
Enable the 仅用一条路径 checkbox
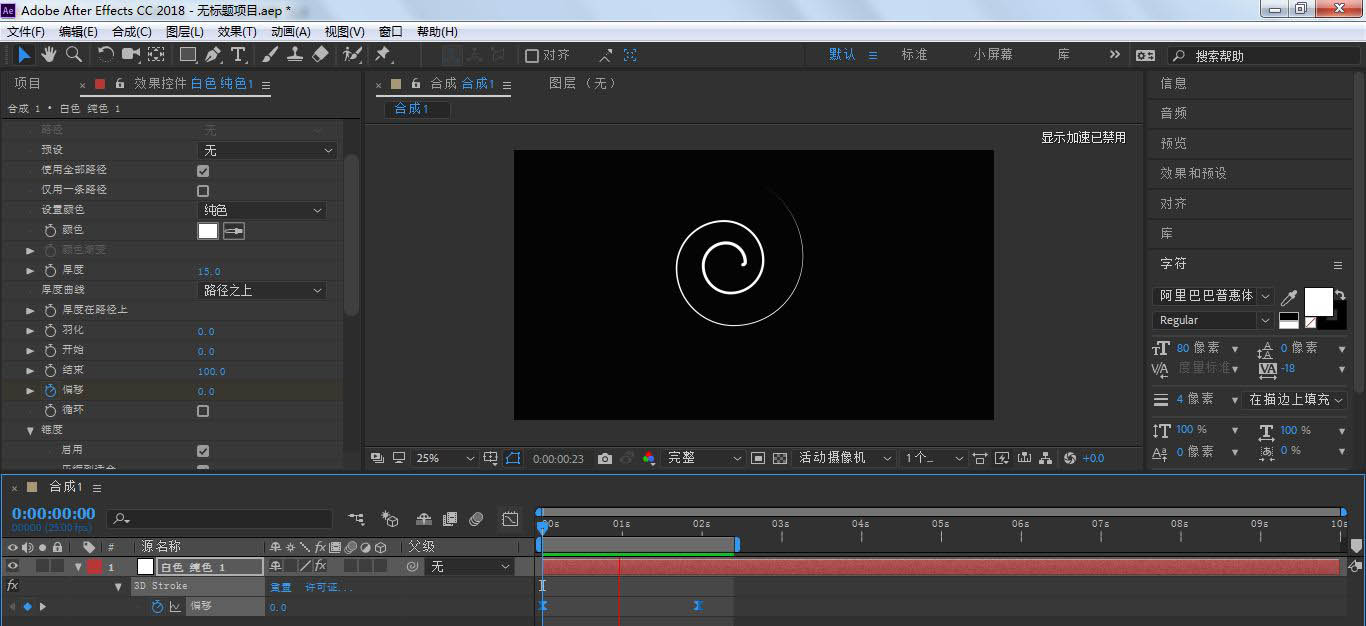pos(203,190)
